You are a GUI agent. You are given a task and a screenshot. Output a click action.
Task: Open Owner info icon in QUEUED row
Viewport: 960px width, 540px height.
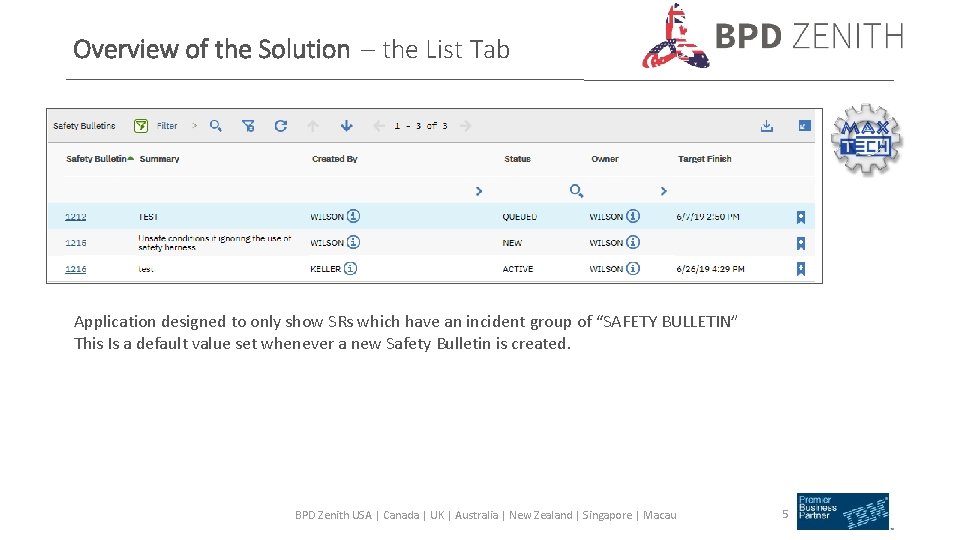[633, 216]
